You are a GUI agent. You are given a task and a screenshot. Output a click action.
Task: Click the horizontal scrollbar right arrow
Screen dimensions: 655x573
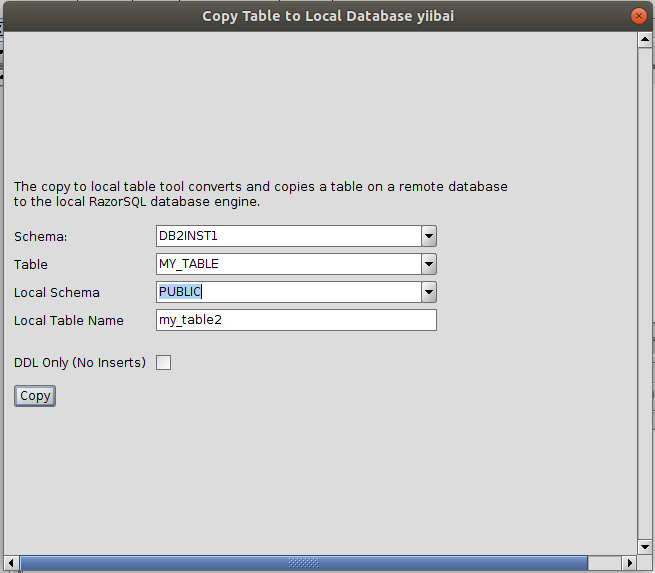point(629,563)
